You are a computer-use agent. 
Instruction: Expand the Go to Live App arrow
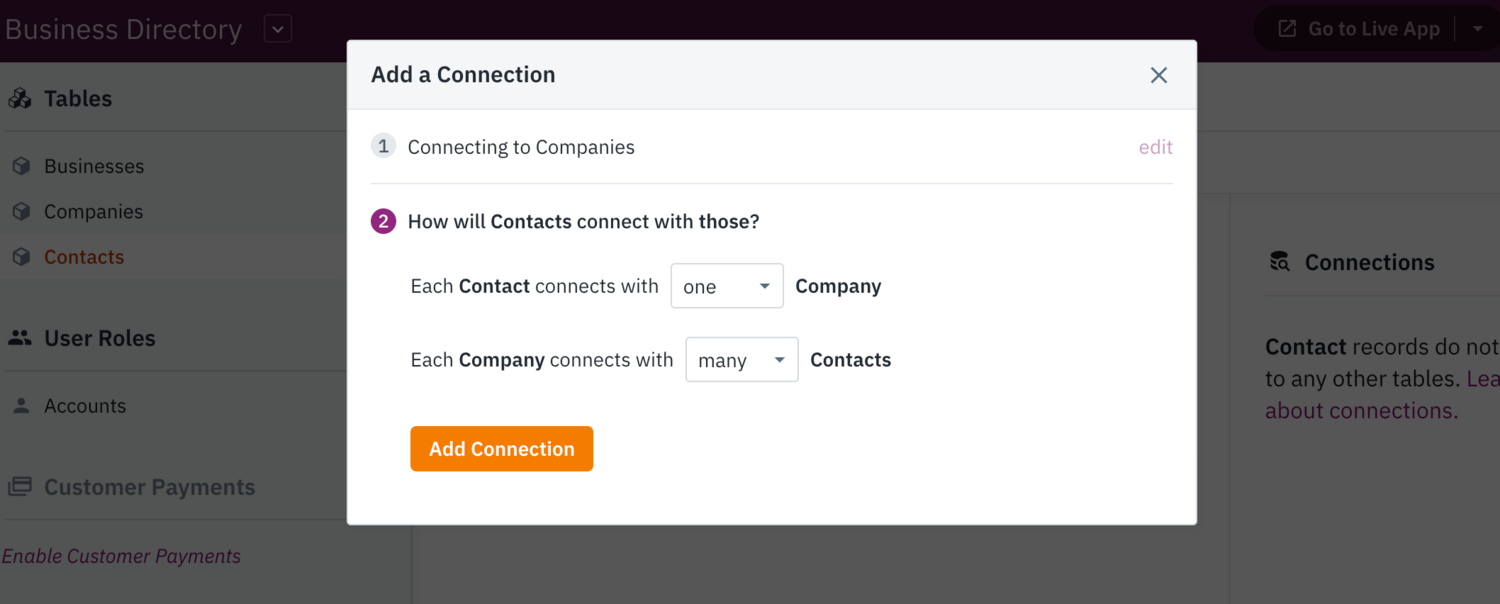tap(1477, 29)
